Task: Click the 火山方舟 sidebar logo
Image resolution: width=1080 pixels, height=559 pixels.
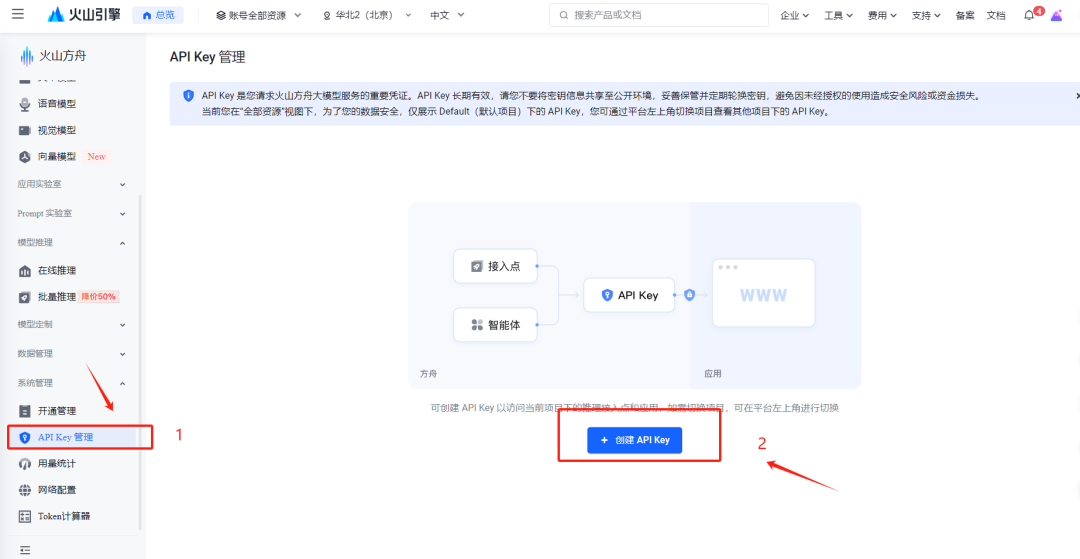Action: (x=52, y=56)
